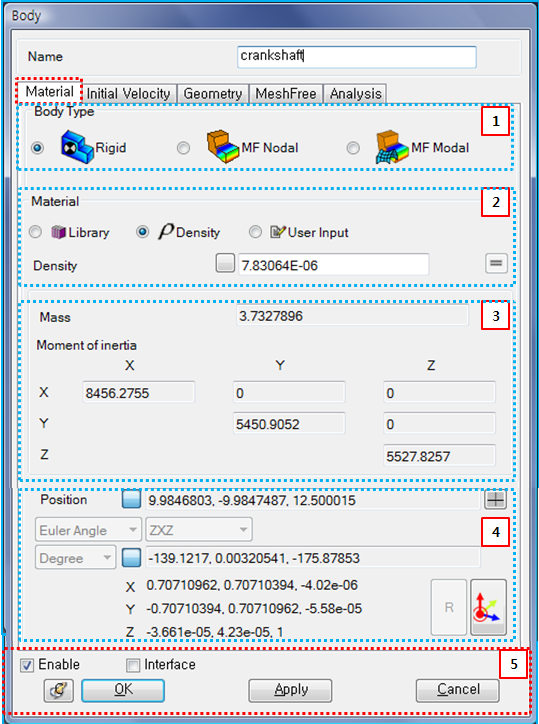Click the OK button
Viewport: 539px width, 724px height.
(x=123, y=690)
